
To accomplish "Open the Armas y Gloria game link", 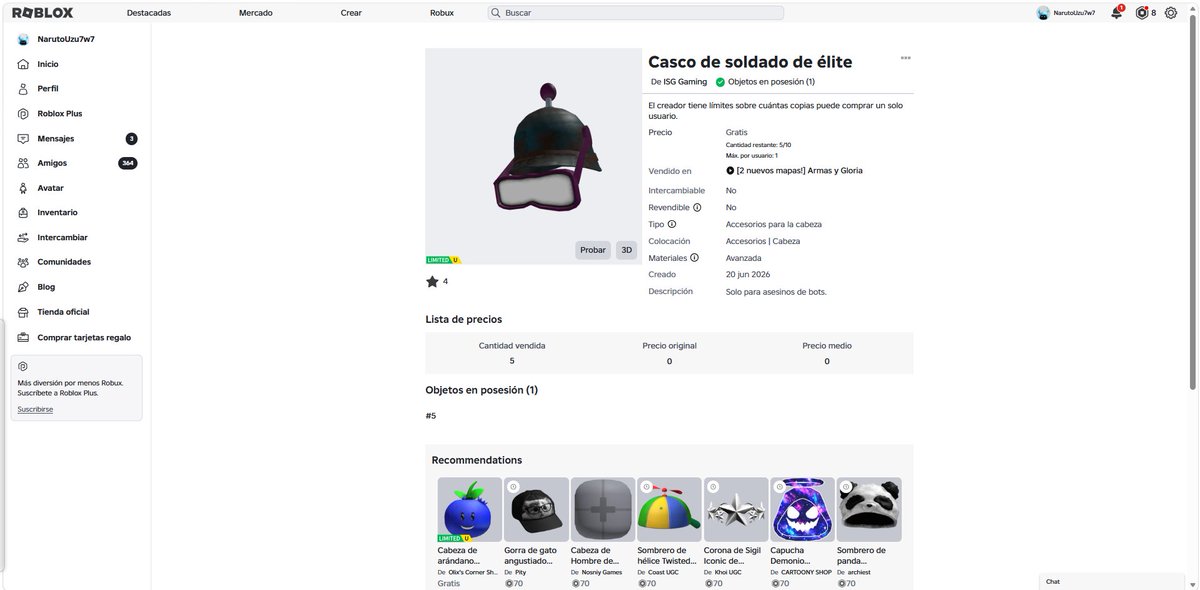I will pos(799,171).
